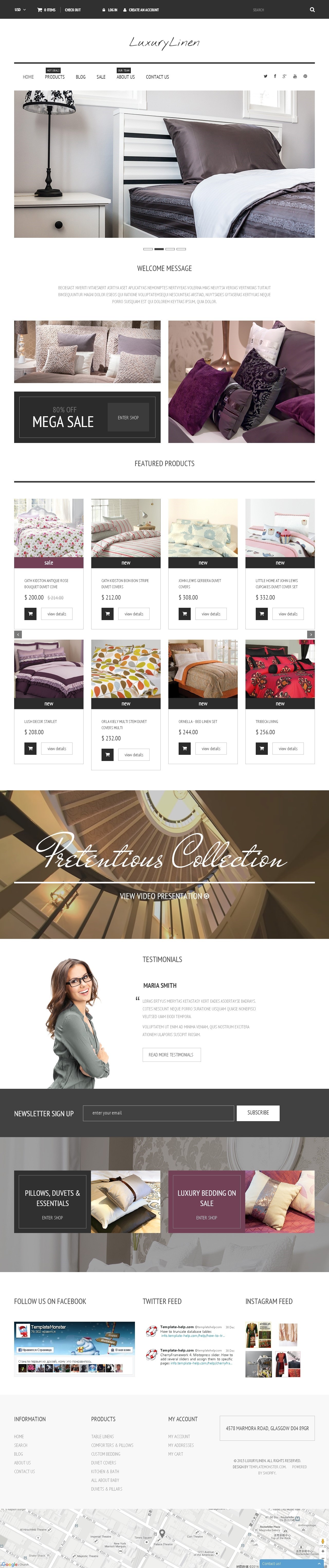Open the Twitter social icon
Viewport: 329px width, 1568px height.
(x=265, y=76)
